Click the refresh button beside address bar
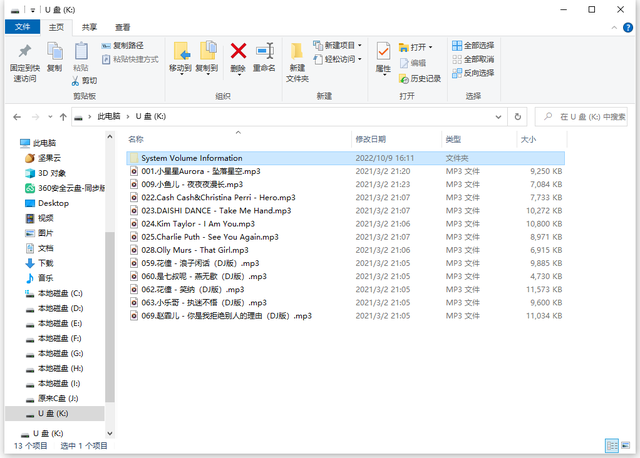 518,117
